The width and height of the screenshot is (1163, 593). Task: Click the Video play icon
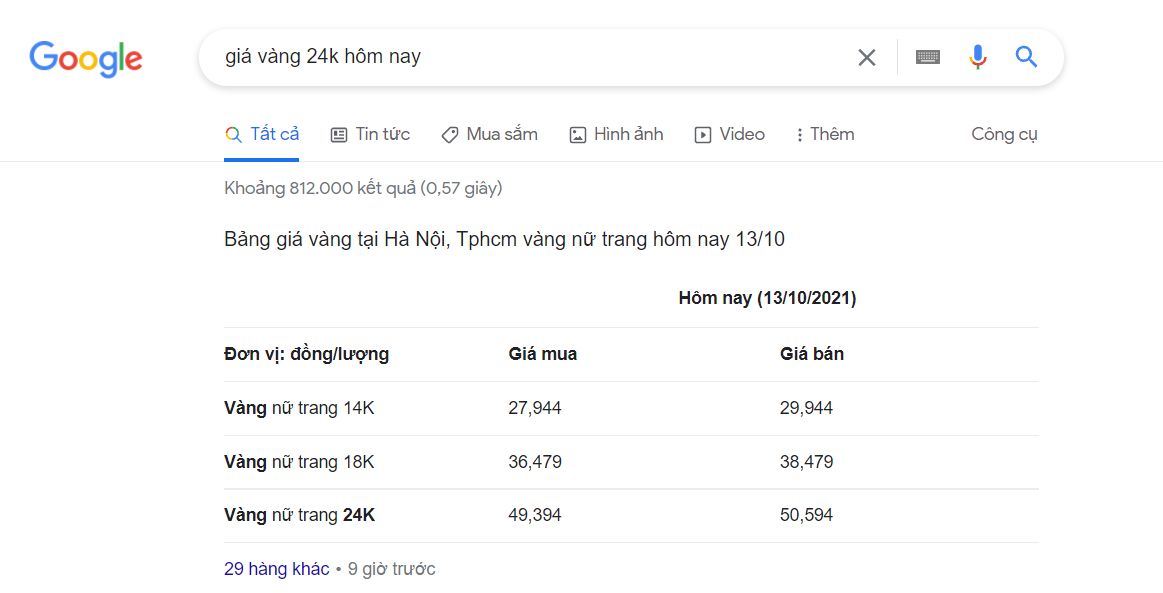pyautogui.click(x=702, y=135)
